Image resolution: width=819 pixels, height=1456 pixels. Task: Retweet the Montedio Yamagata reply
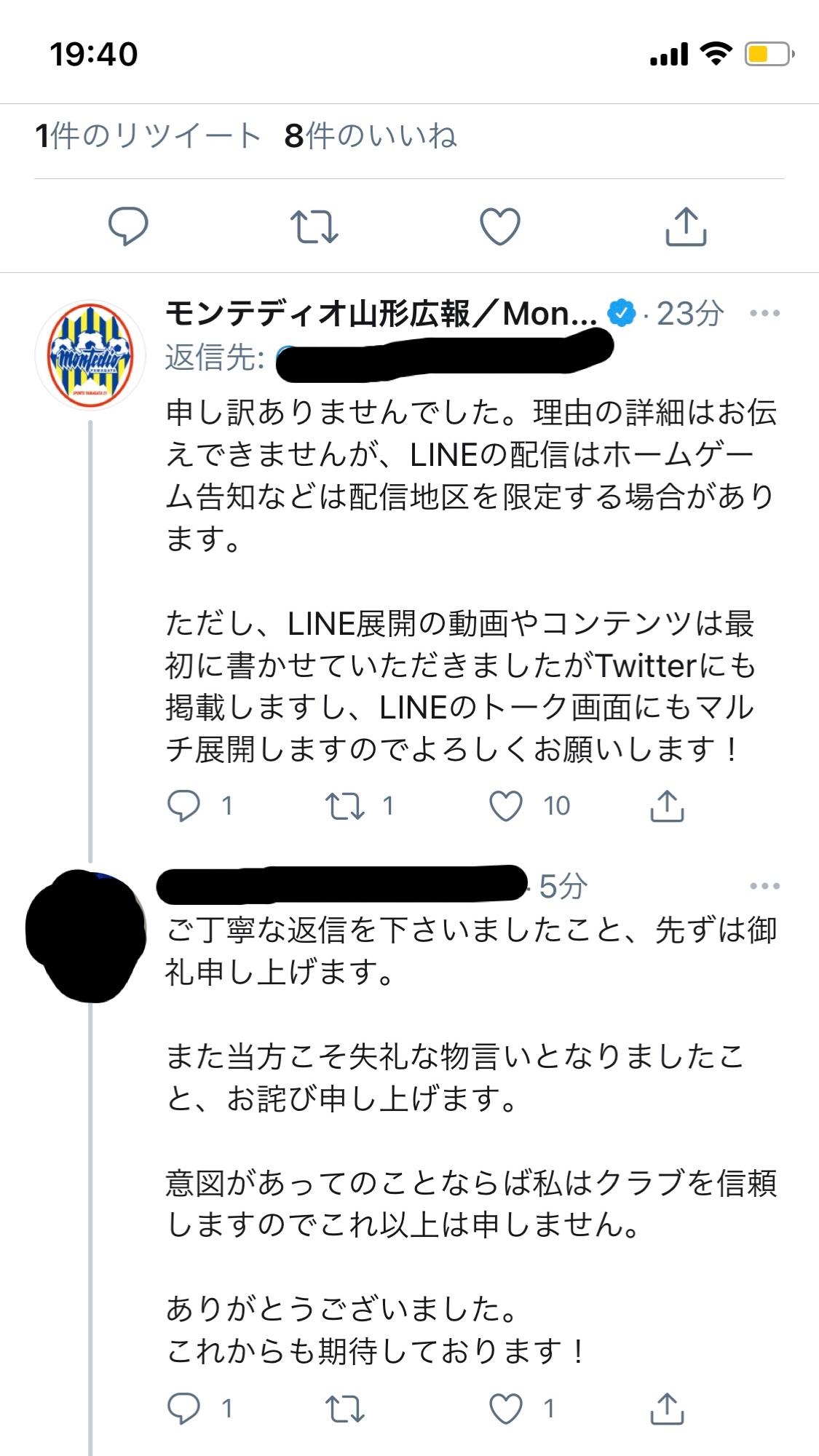pyautogui.click(x=344, y=806)
